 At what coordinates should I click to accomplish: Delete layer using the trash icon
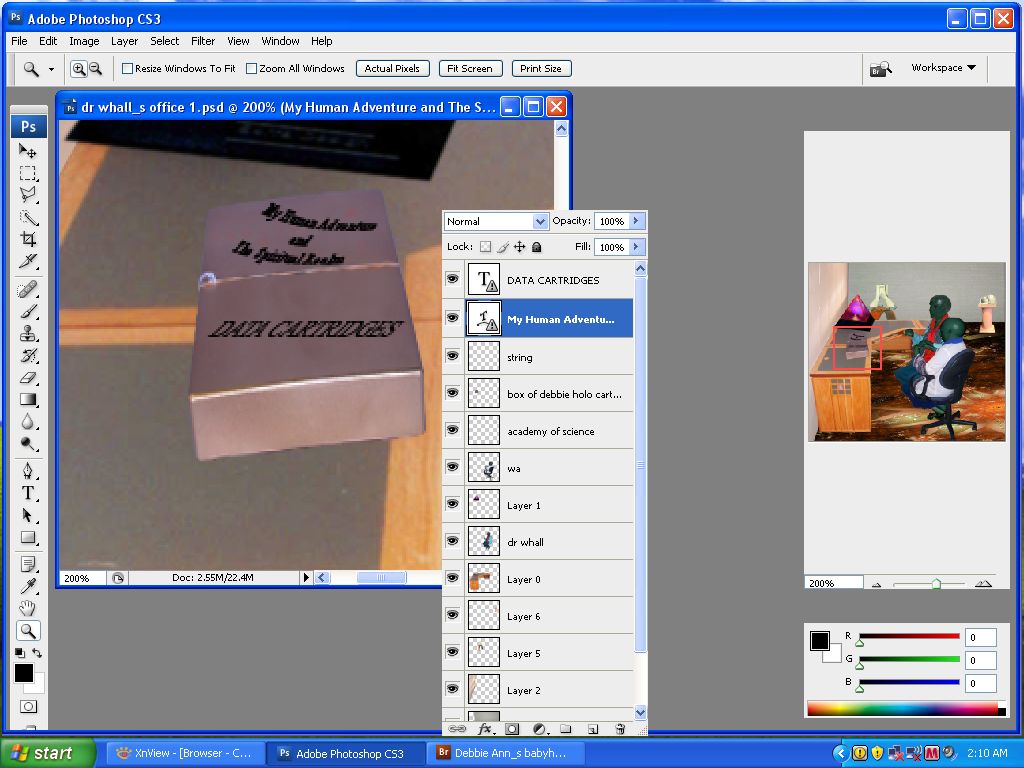620,731
